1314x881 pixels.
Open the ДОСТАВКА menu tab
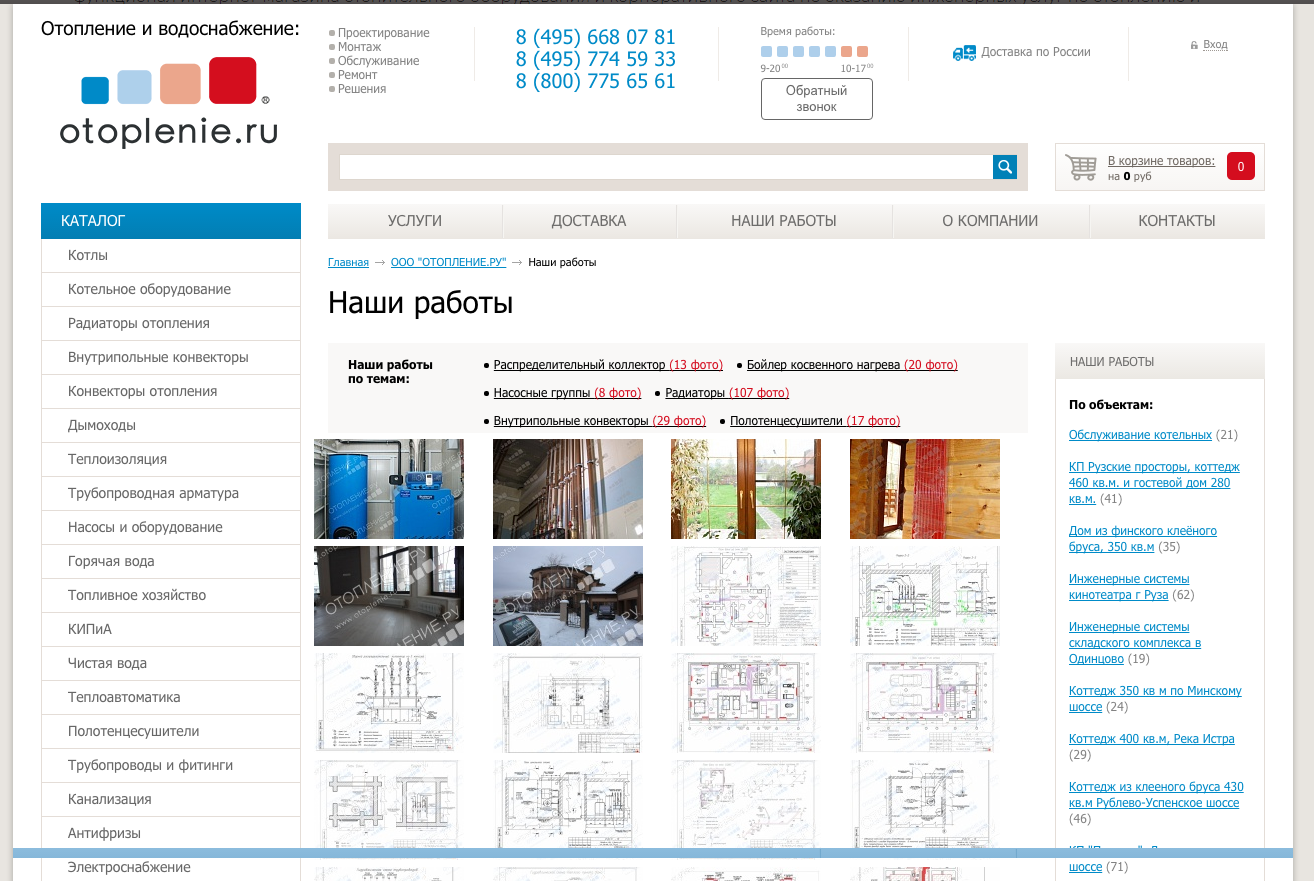589,221
